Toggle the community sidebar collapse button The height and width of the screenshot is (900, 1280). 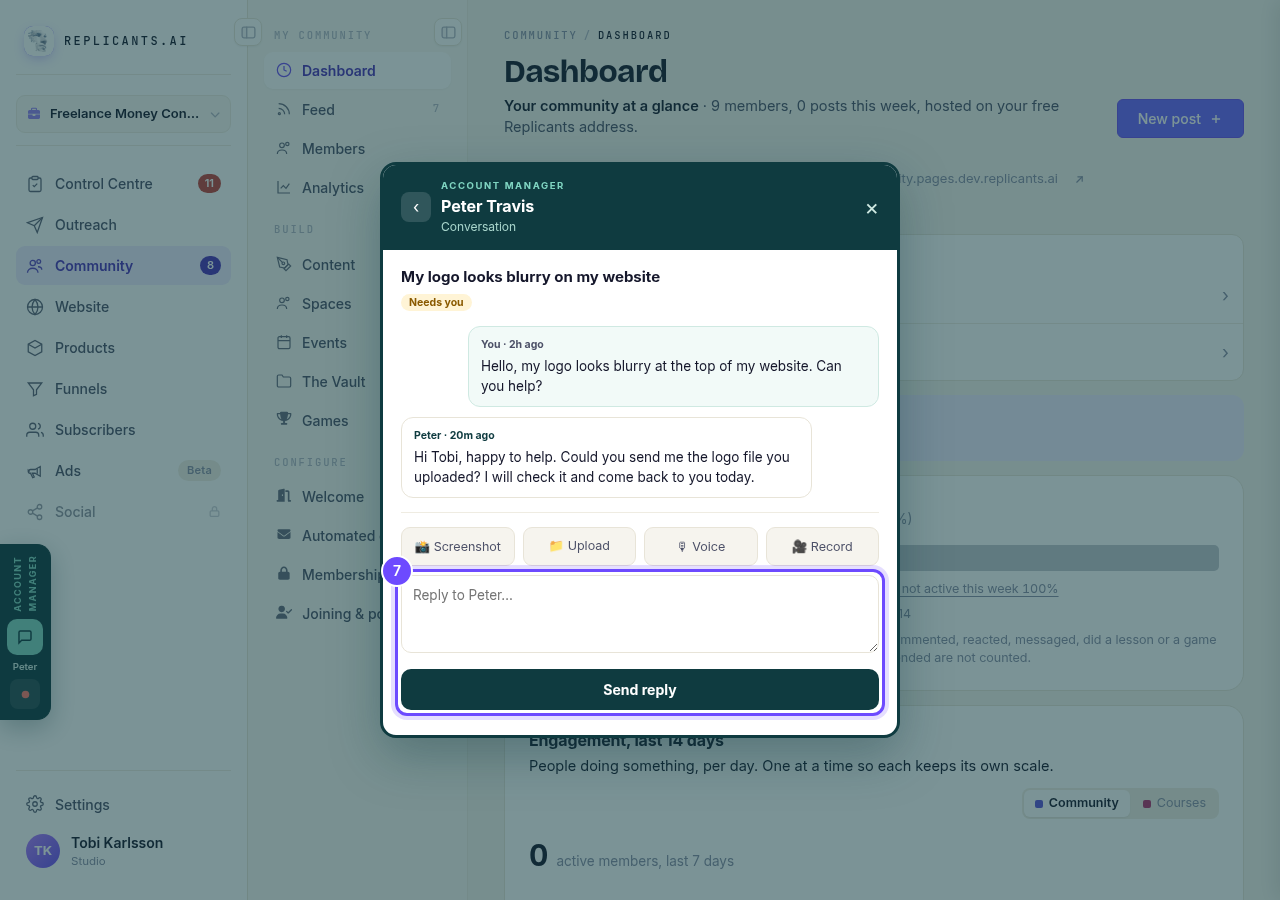click(x=448, y=32)
